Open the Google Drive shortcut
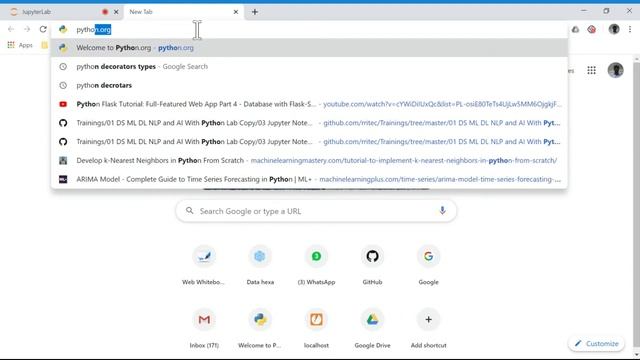The image size is (640, 360). point(372,328)
